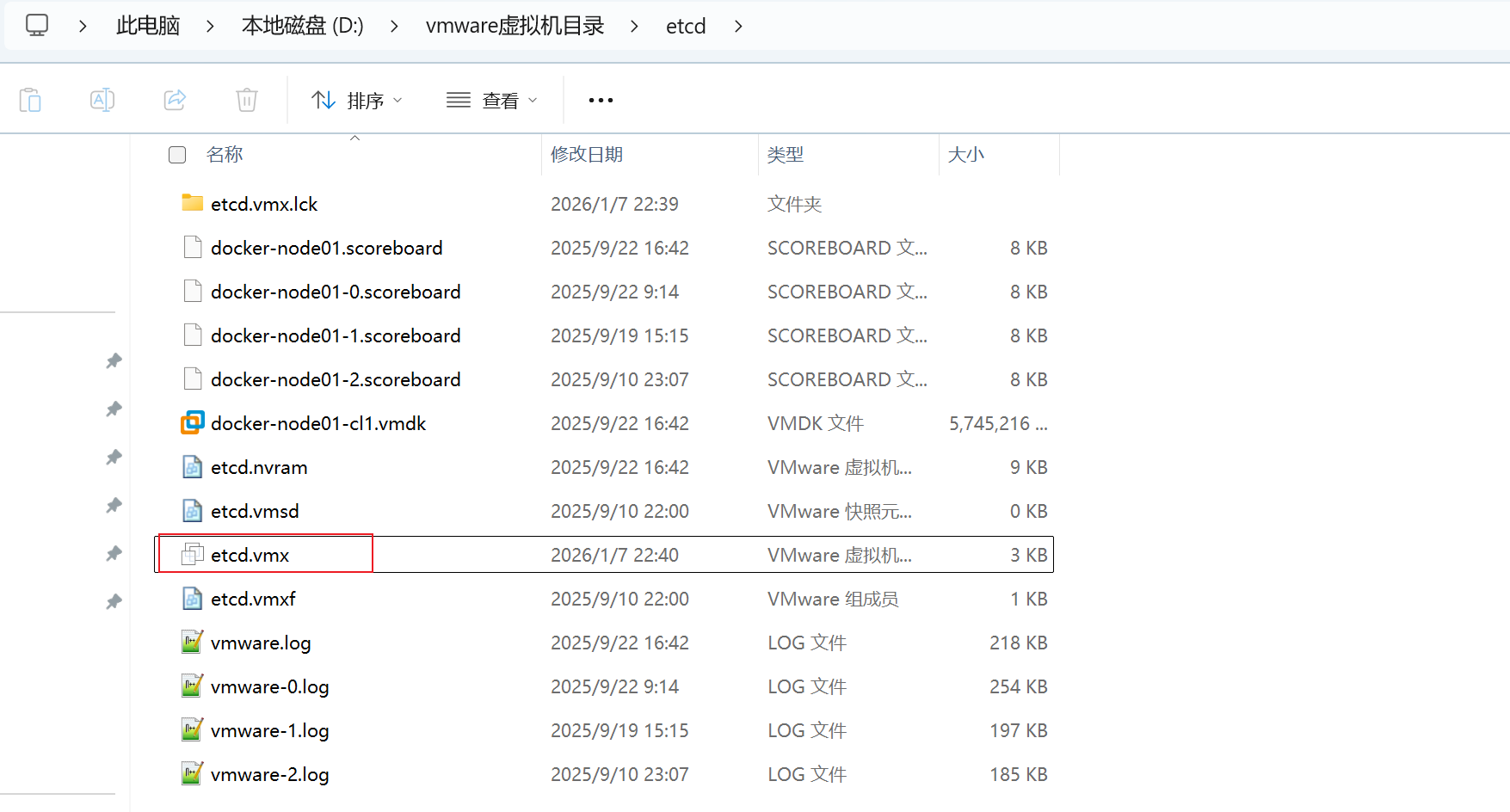The width and height of the screenshot is (1510, 812).
Task: Sort by the 类型 column header
Action: 786,154
